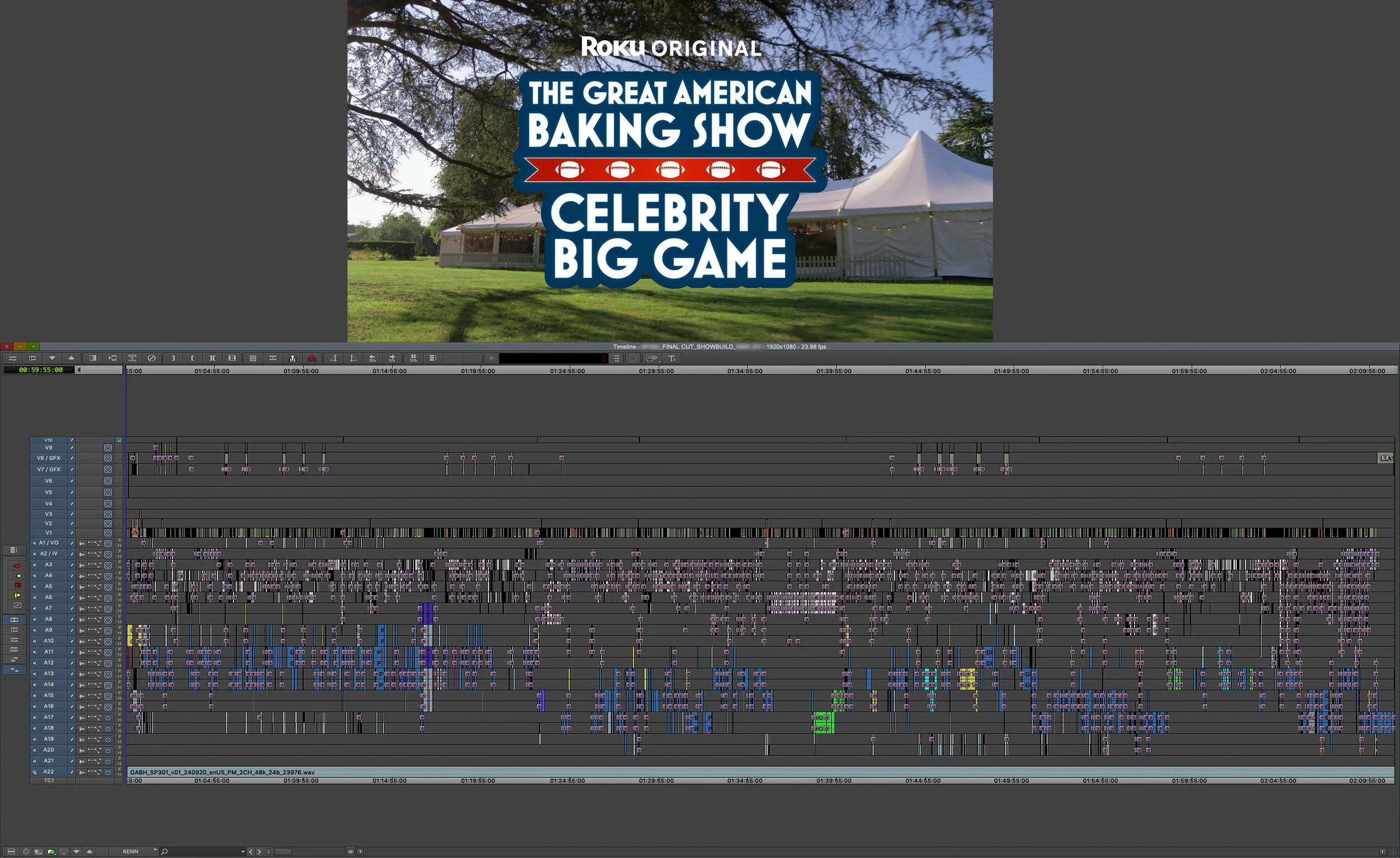Click the Step Out up-arrow in the bottom bar

(90, 852)
